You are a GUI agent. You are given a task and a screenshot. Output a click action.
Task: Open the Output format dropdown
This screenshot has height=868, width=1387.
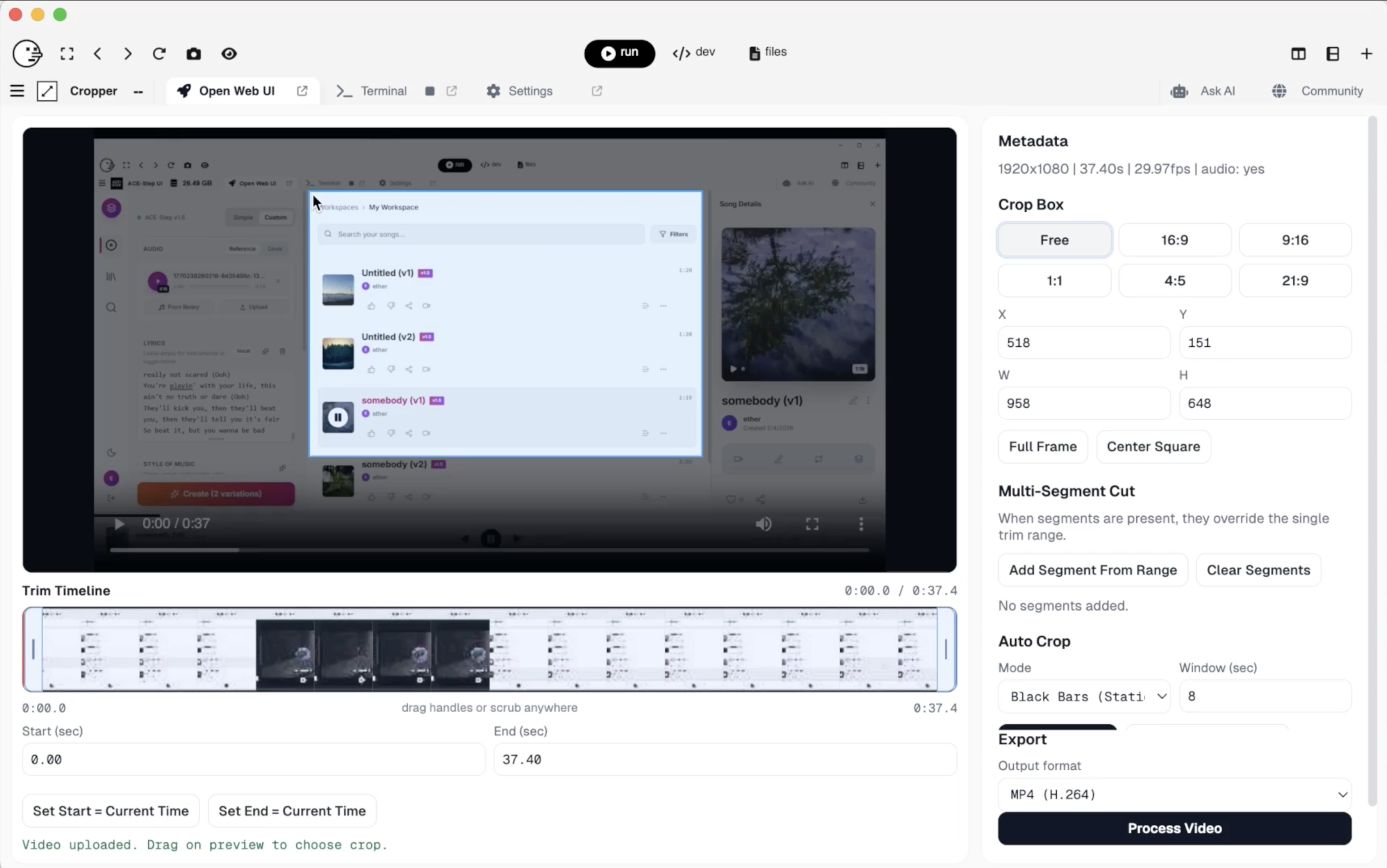coord(1174,794)
